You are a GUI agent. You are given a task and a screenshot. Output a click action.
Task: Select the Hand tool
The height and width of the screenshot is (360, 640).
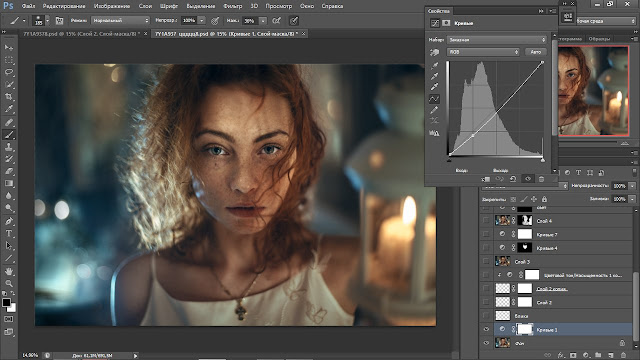(x=9, y=271)
